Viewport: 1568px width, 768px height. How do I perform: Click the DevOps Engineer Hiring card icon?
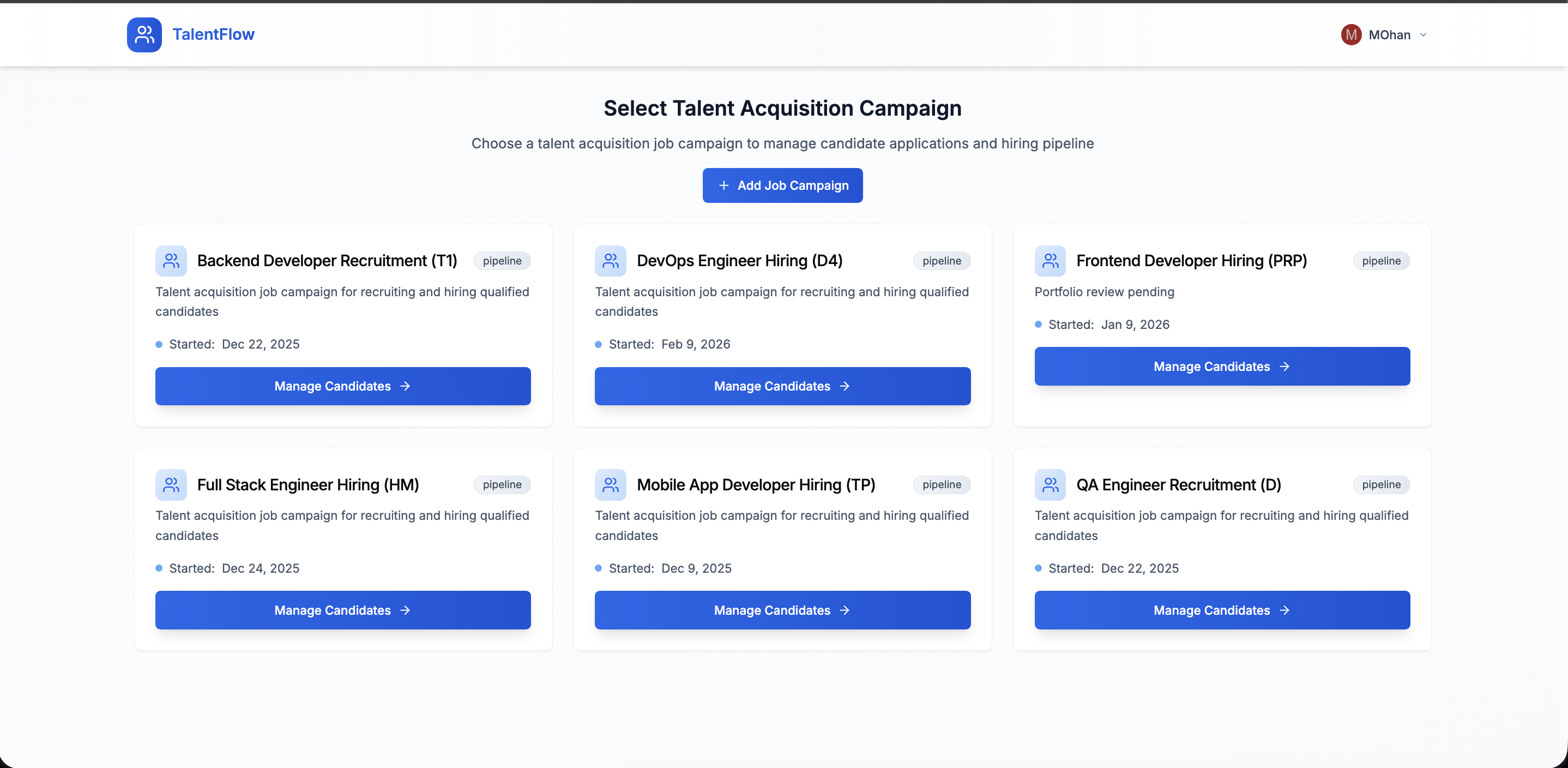click(611, 261)
